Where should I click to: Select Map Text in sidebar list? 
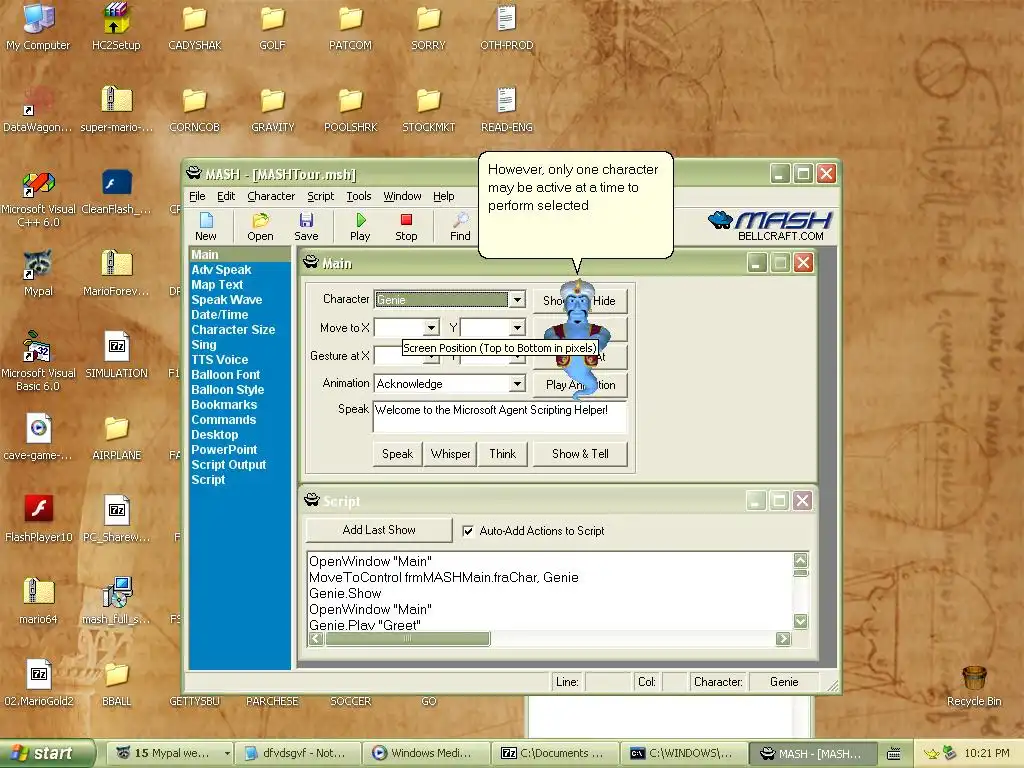click(217, 285)
